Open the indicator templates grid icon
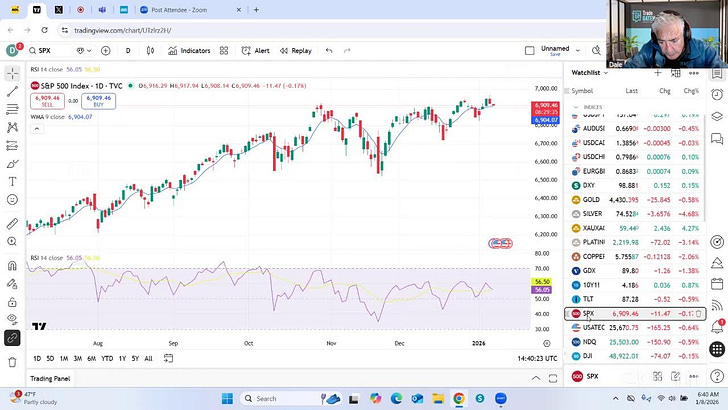 [224, 51]
